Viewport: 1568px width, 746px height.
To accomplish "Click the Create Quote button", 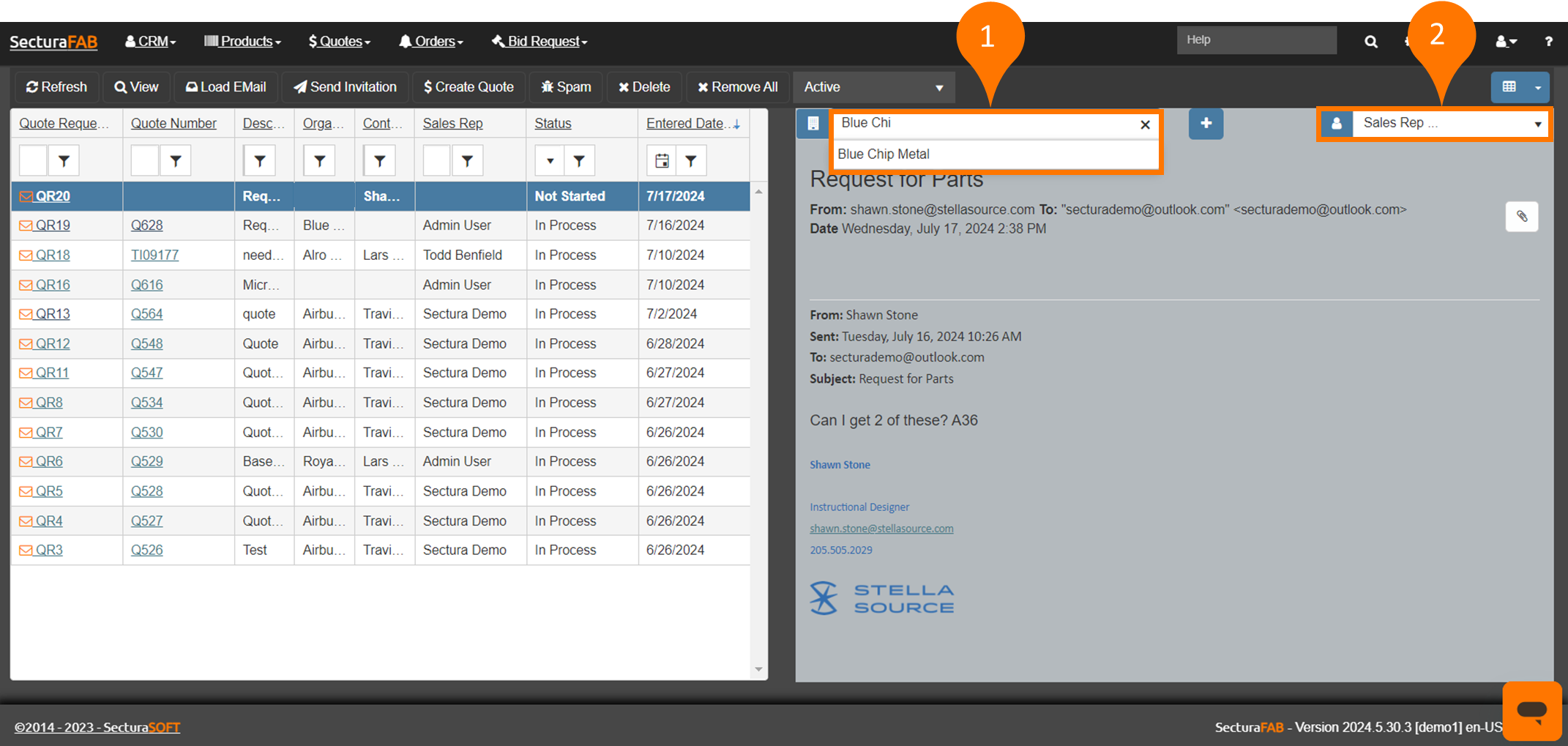I will [x=468, y=87].
